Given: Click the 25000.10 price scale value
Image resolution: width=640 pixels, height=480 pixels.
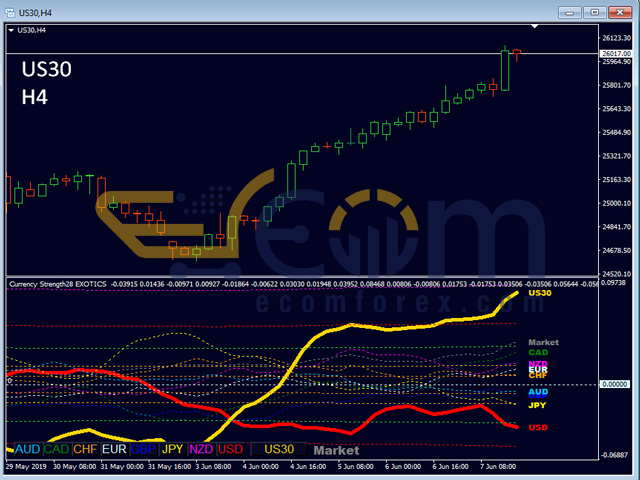Looking at the screenshot, I should [x=616, y=203].
